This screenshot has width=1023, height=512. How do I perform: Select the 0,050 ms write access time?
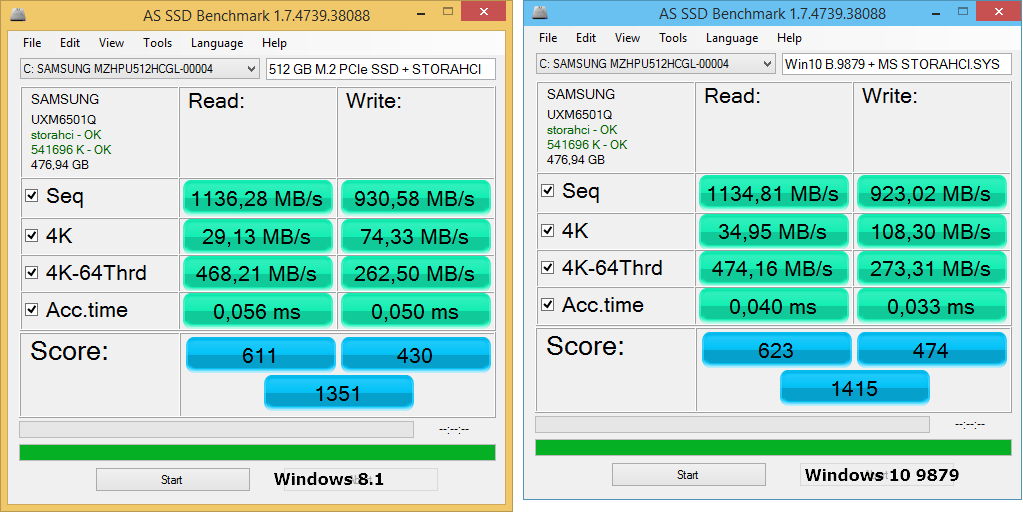pyautogui.click(x=415, y=310)
